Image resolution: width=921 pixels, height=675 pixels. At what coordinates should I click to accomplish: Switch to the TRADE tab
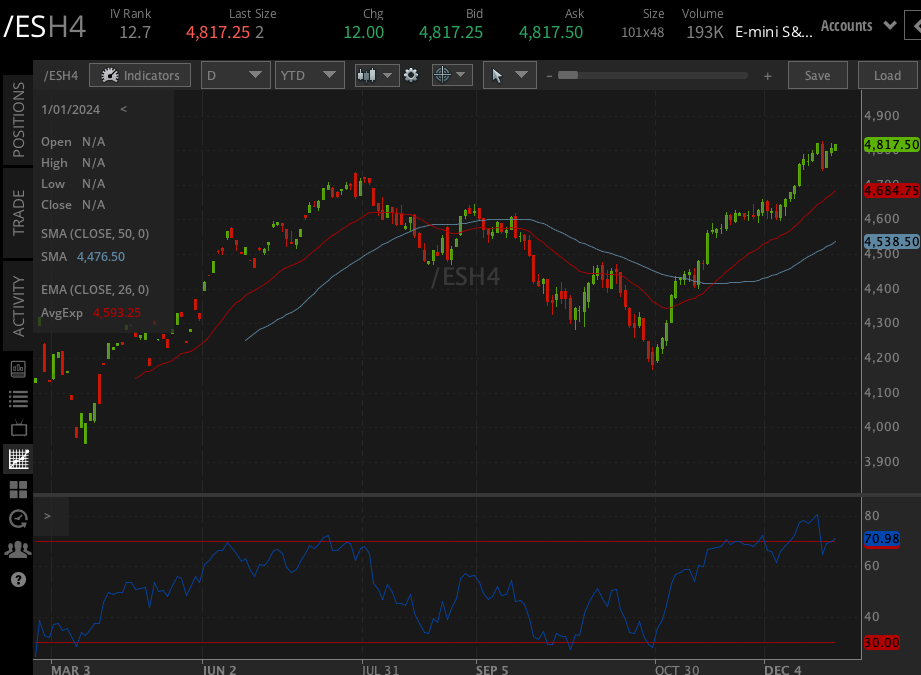(x=18, y=213)
